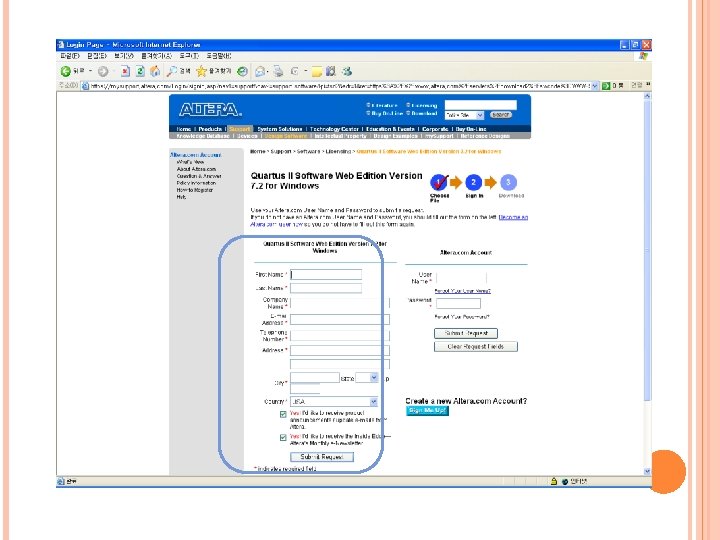Open the 편집(E) menu
Screen dimensions: 720x540
click(x=97, y=56)
